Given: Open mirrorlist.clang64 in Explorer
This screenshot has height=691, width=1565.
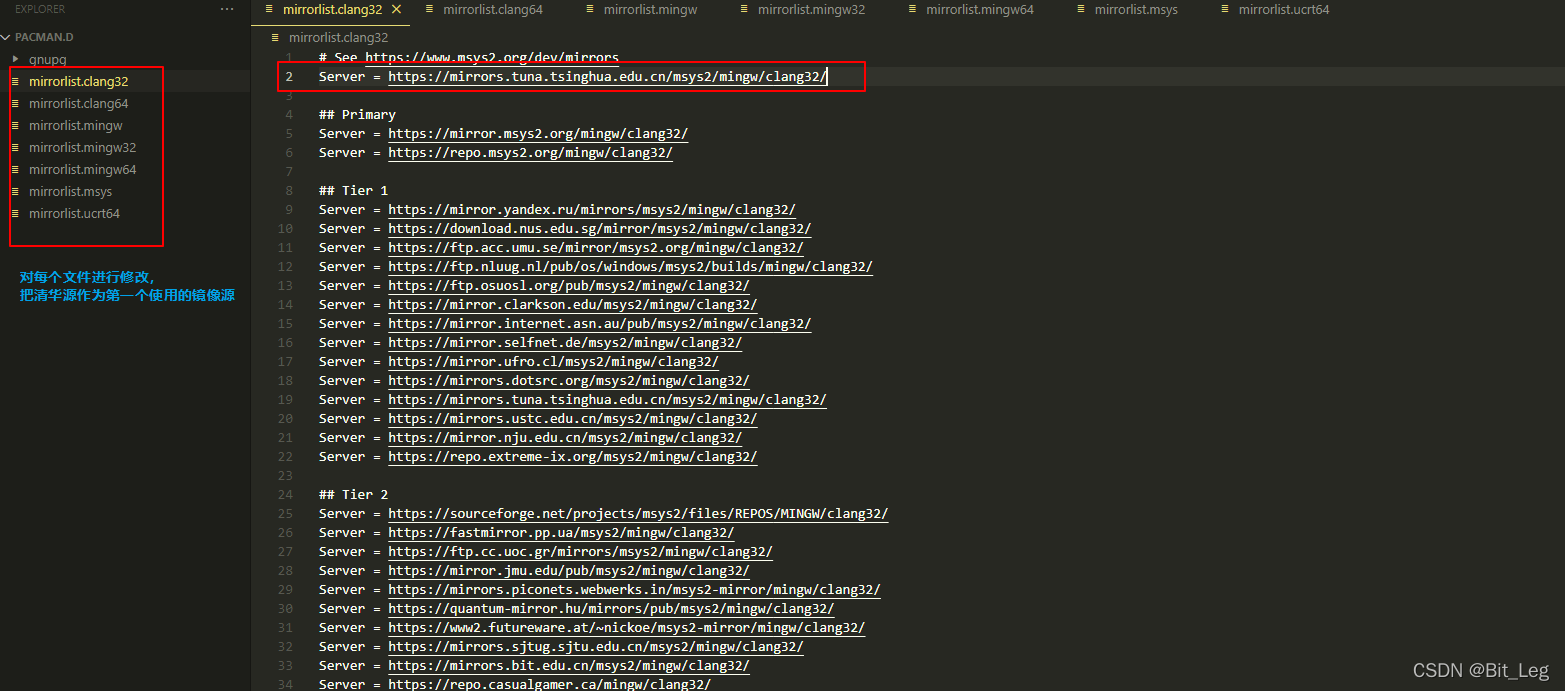Looking at the screenshot, I should 78,103.
